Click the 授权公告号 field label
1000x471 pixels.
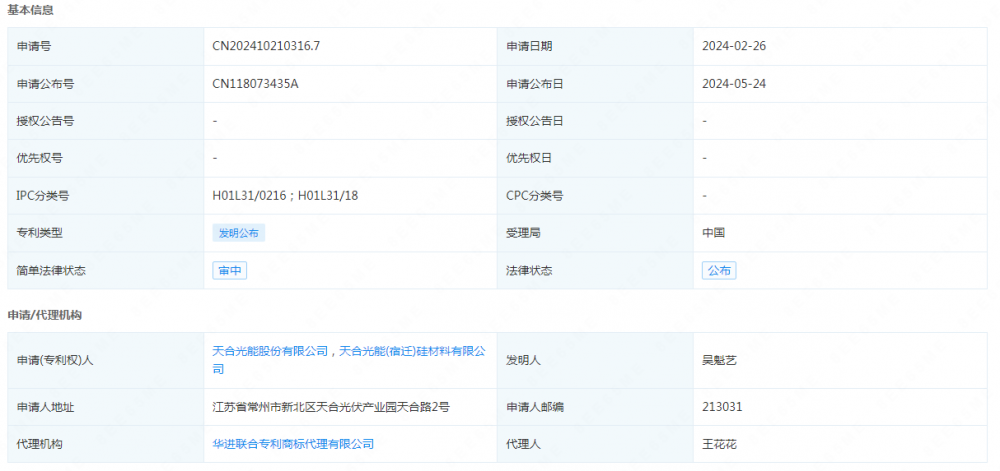click(x=45, y=121)
